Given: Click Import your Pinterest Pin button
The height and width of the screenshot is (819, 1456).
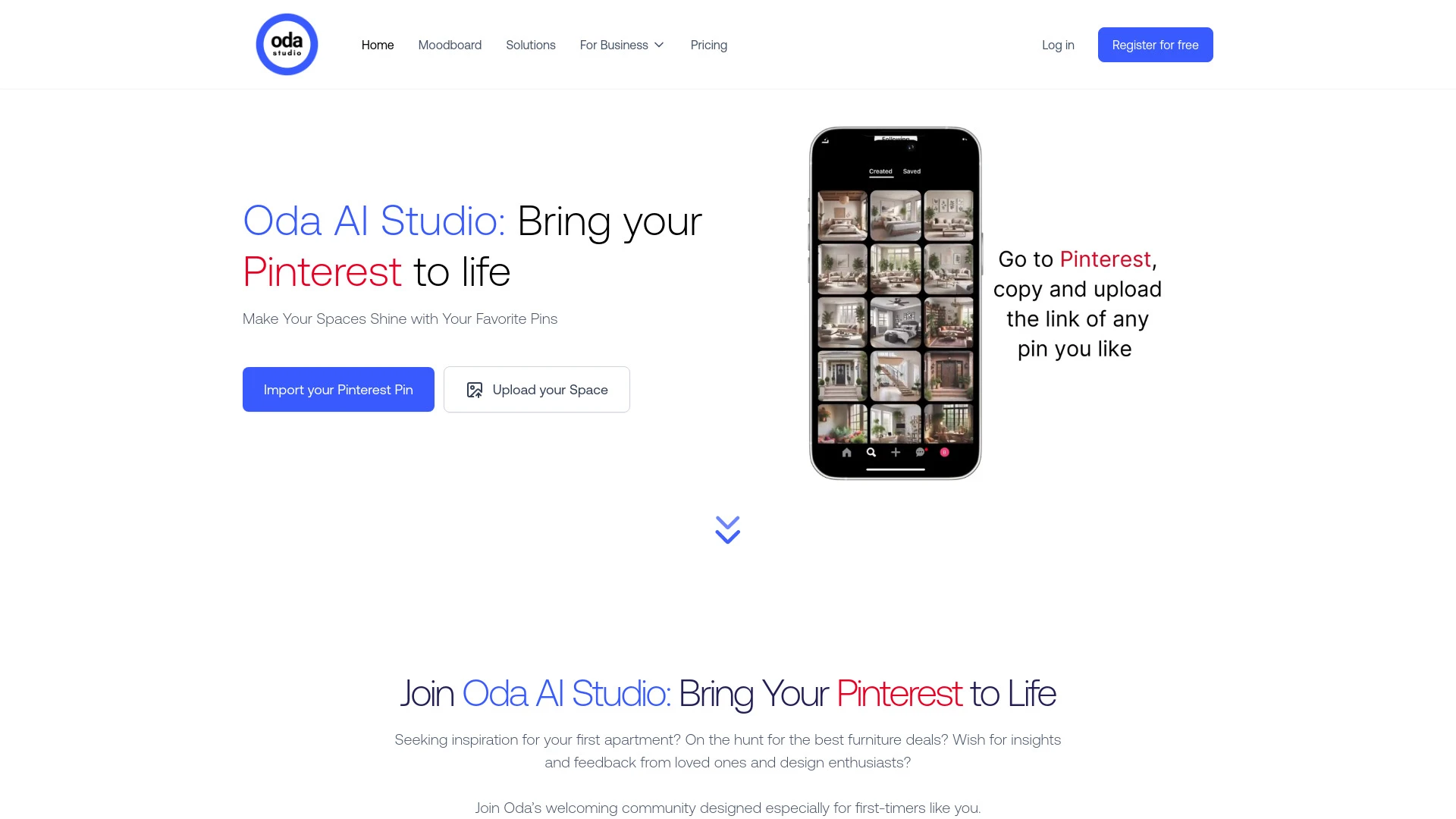Looking at the screenshot, I should click(338, 389).
